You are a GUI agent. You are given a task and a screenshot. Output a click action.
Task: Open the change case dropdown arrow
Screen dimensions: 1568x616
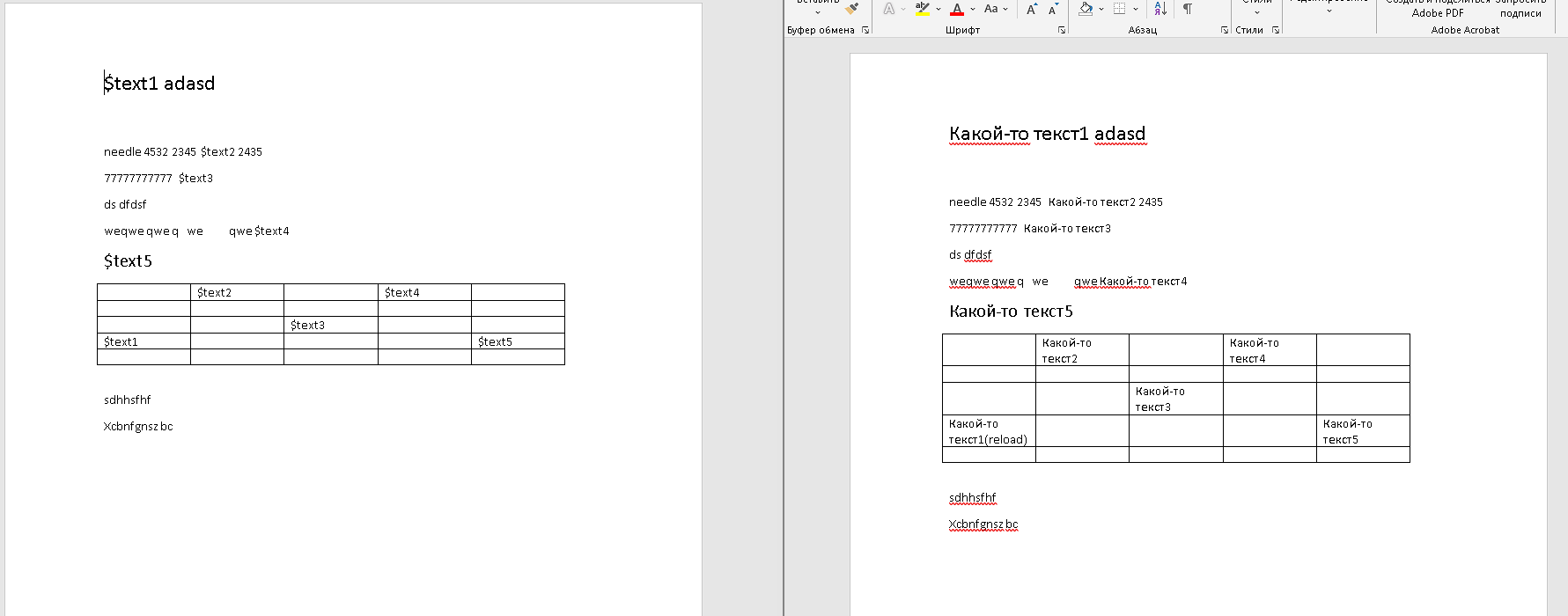coord(1005,10)
